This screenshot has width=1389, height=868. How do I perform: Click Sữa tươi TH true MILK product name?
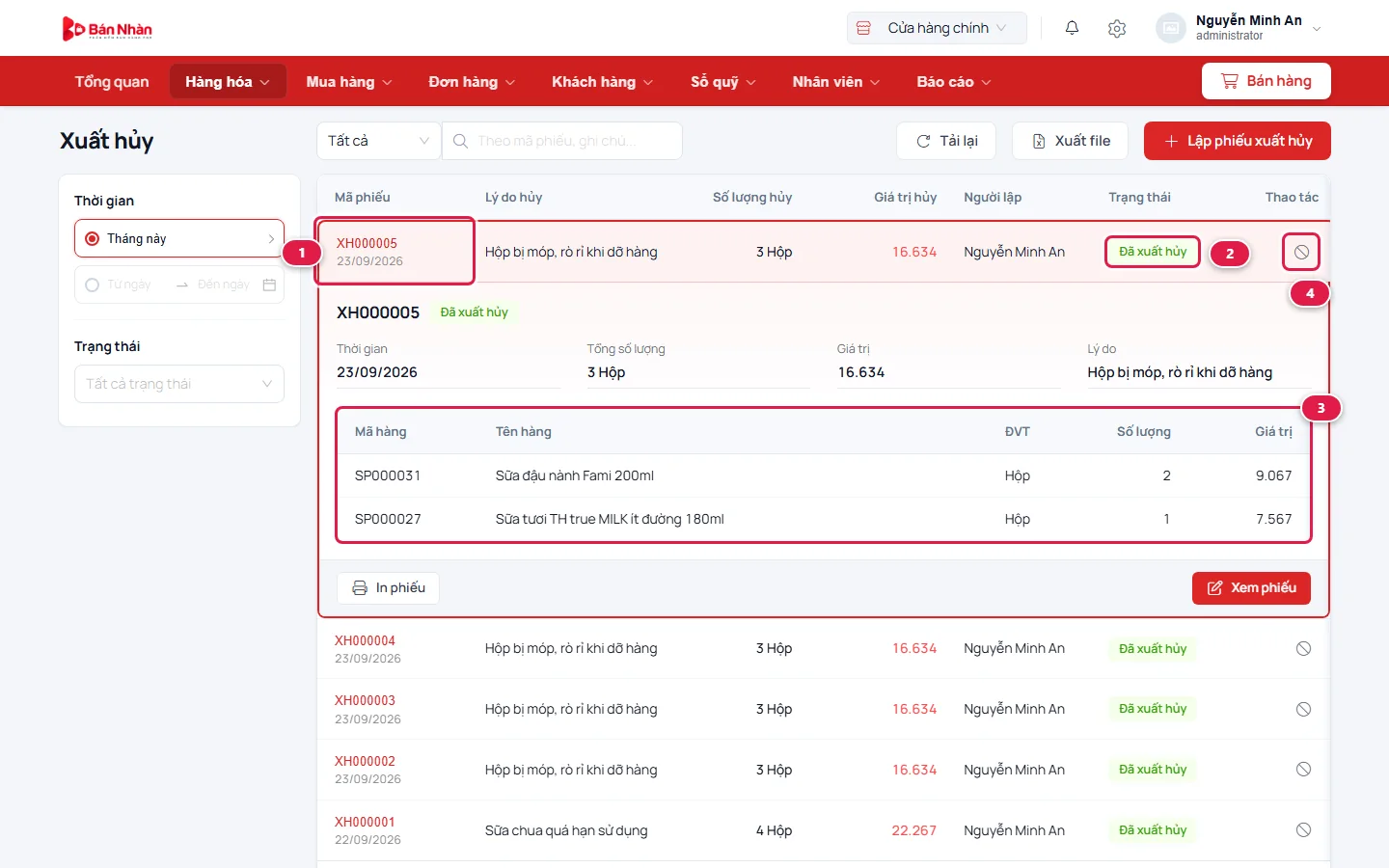(610, 519)
